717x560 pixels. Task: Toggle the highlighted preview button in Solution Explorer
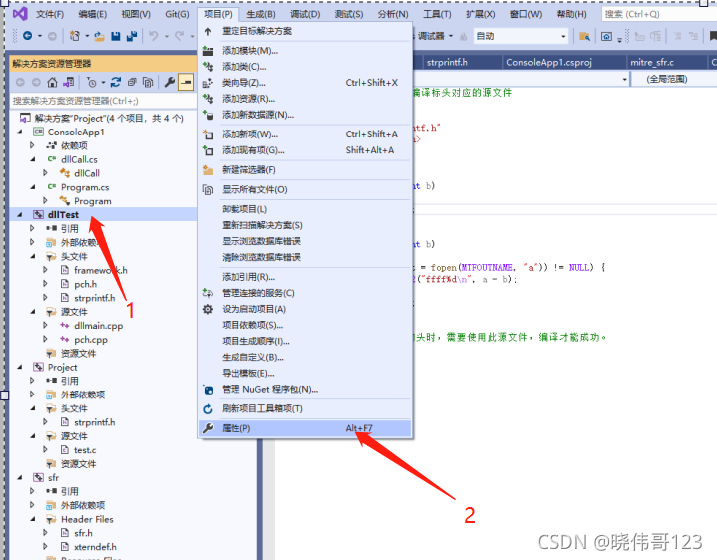186,82
